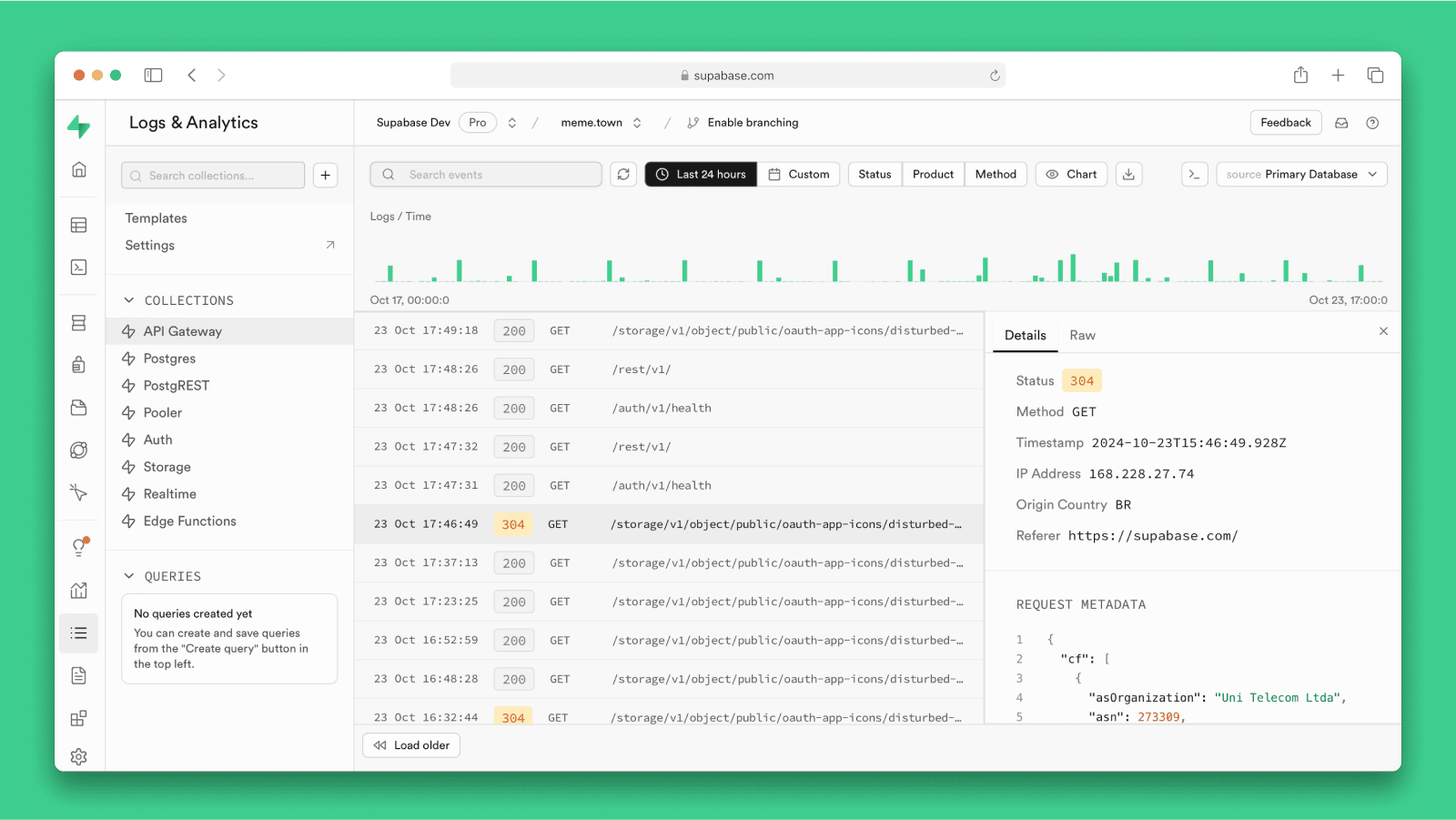The image size is (1456, 820).
Task: Click the browser address bar
Action: coord(728,76)
